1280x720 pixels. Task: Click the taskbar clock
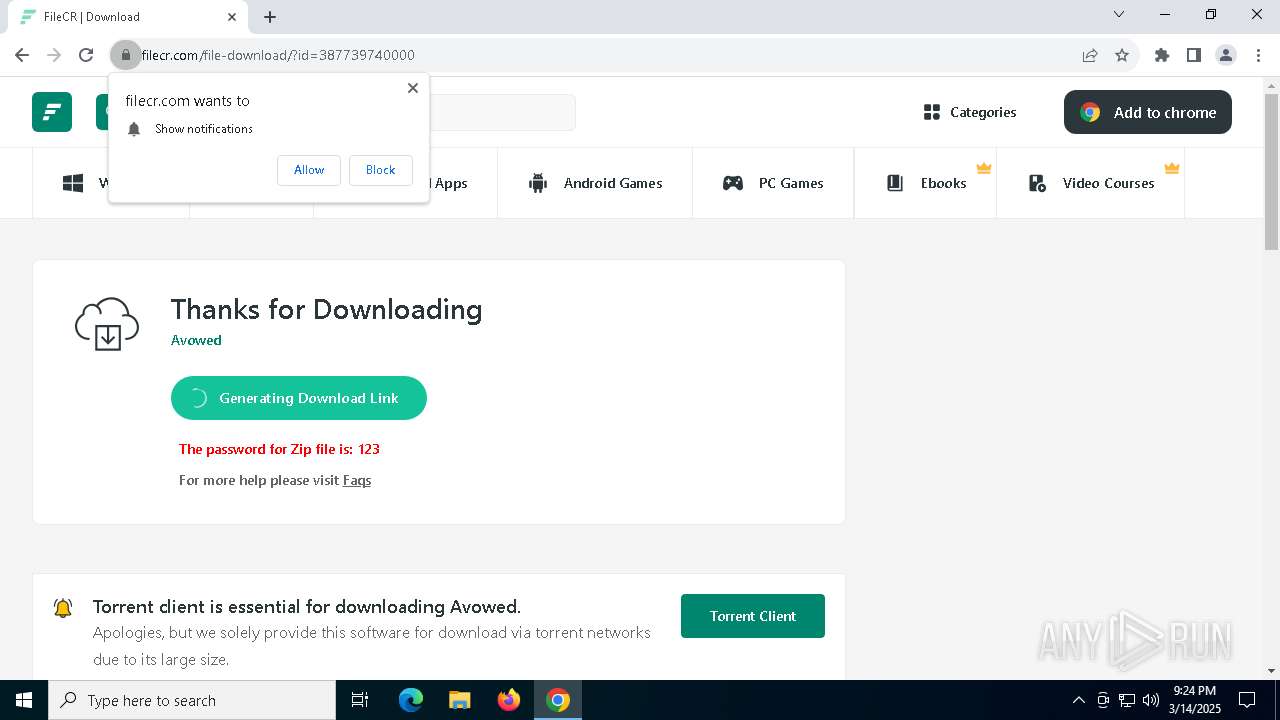click(1195, 700)
